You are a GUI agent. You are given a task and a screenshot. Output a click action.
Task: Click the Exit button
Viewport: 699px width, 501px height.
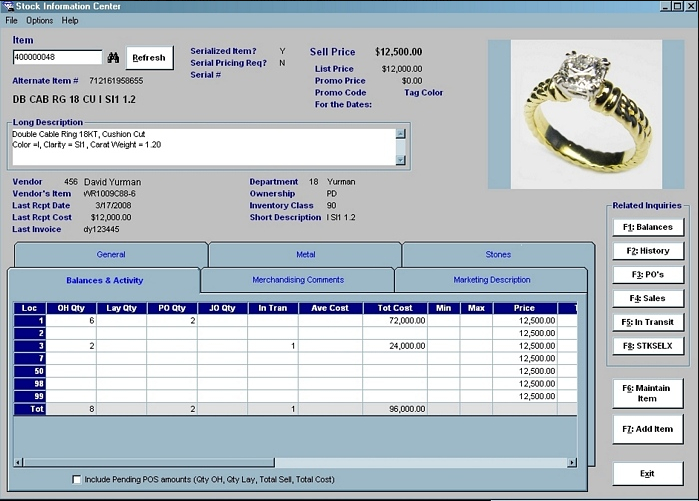click(x=647, y=473)
